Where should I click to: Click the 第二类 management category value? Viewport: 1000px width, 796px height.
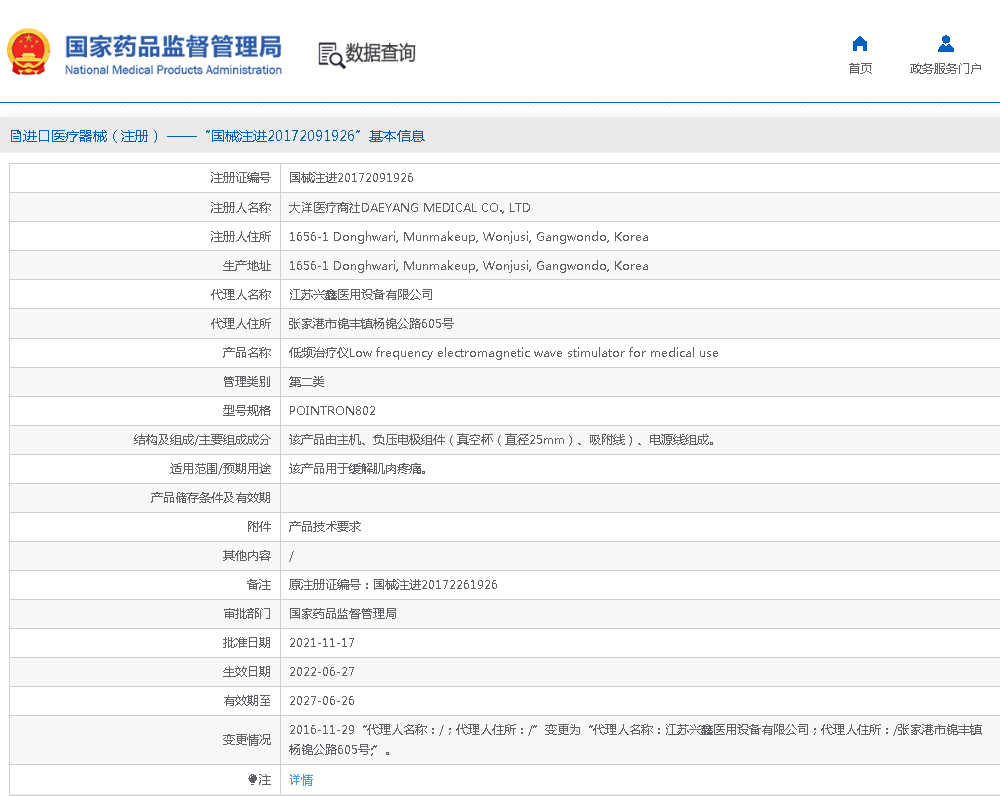pyautogui.click(x=307, y=381)
